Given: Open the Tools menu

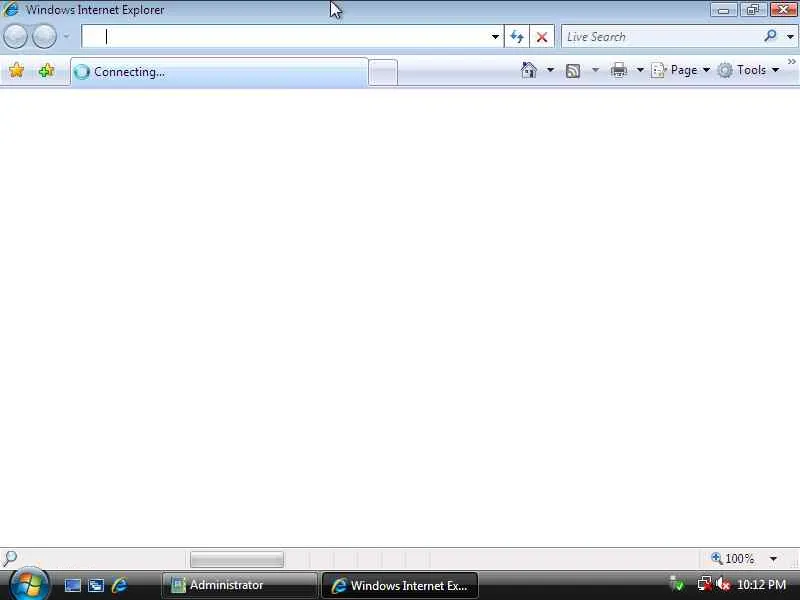Looking at the screenshot, I should (748, 70).
